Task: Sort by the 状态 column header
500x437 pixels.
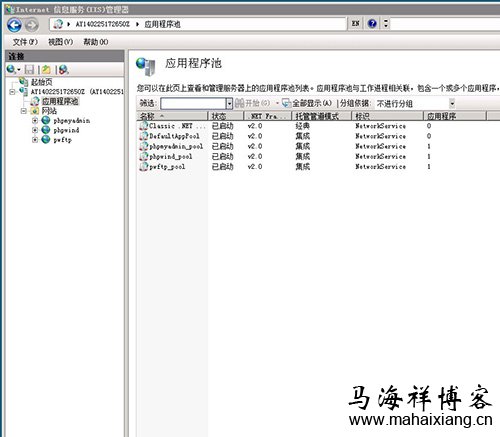Action: (226, 116)
